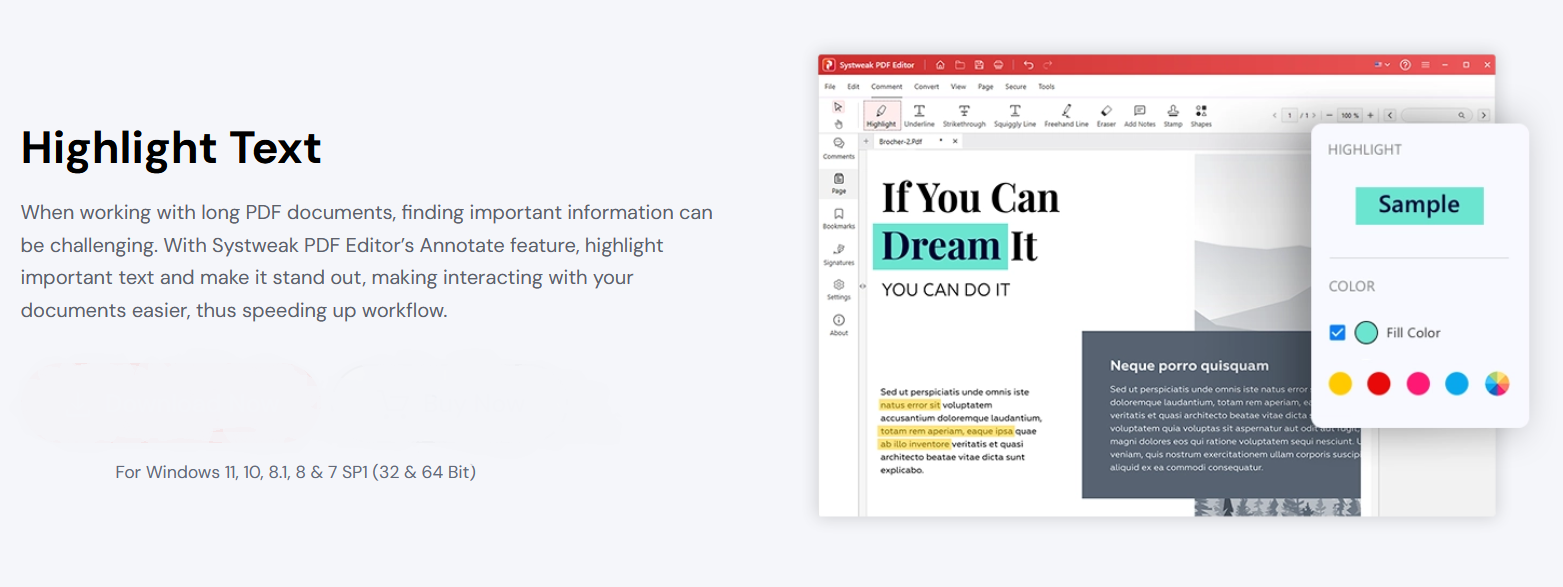Open the Signatures side panel
This screenshot has height=587, width=1563.
tap(838, 254)
